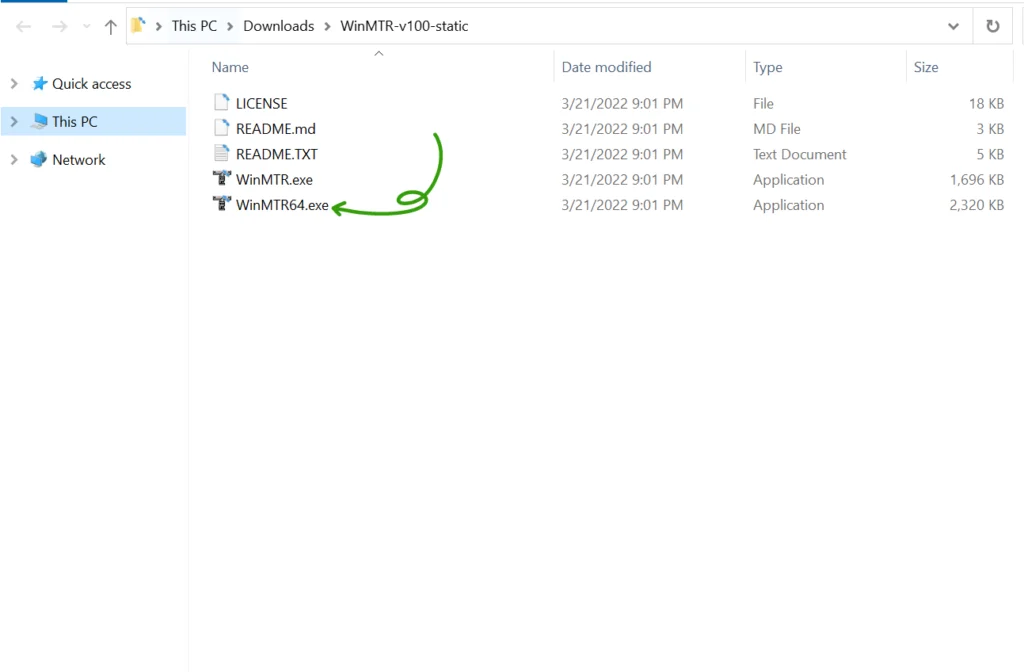The height and width of the screenshot is (672, 1024).
Task: Select the WinMTR64.exe file name
Action: point(282,205)
